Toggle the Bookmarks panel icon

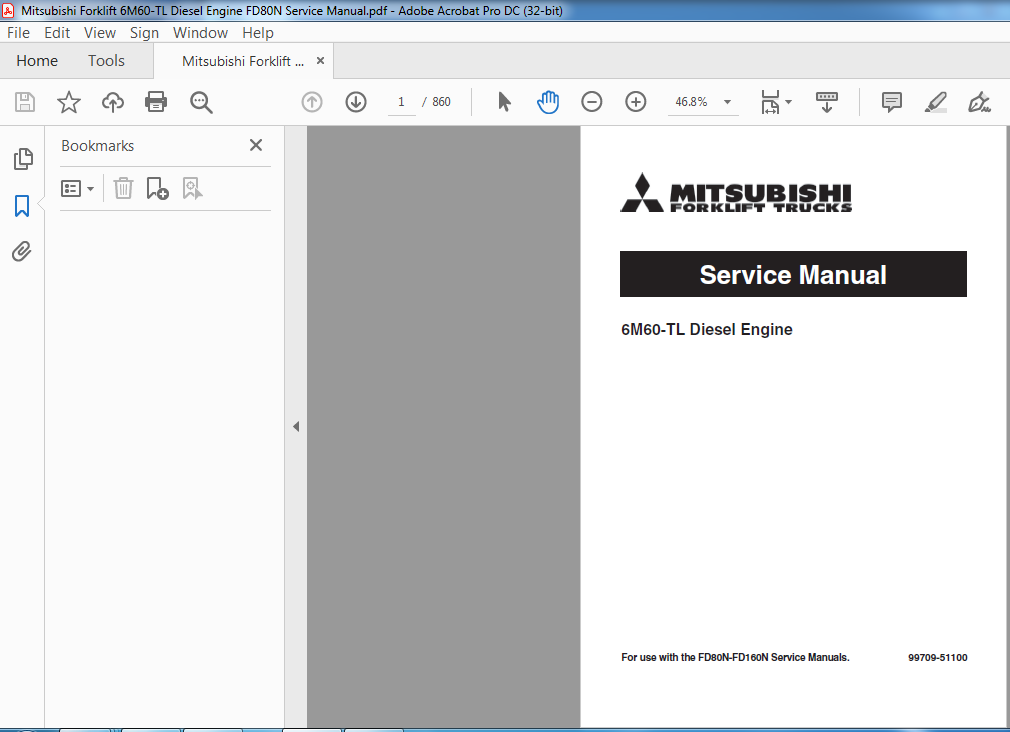pos(22,206)
